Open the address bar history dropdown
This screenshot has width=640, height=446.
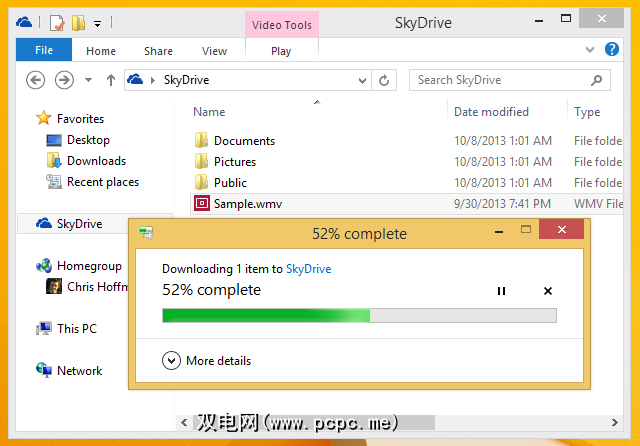(x=362, y=80)
